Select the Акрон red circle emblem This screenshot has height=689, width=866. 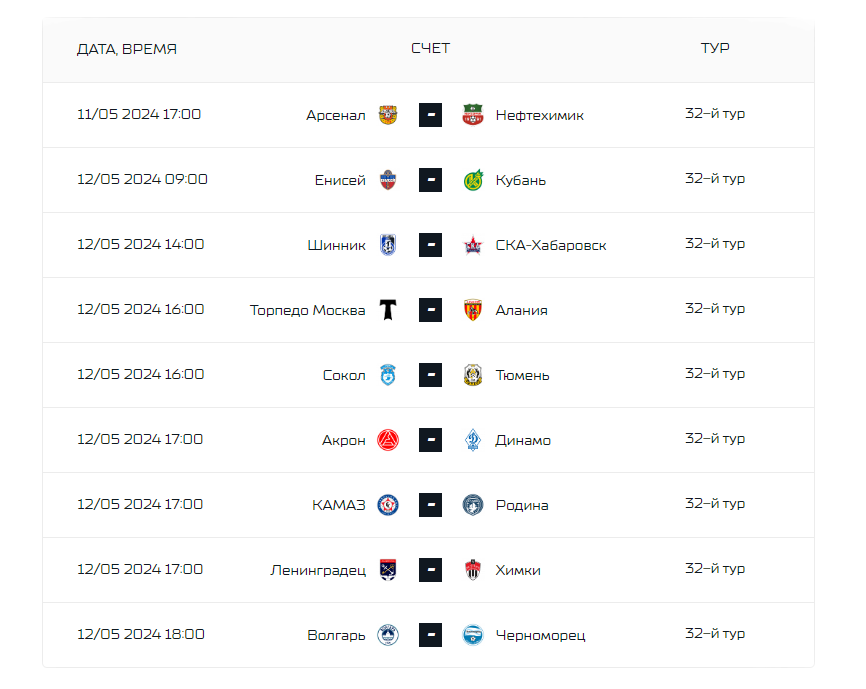(x=388, y=440)
